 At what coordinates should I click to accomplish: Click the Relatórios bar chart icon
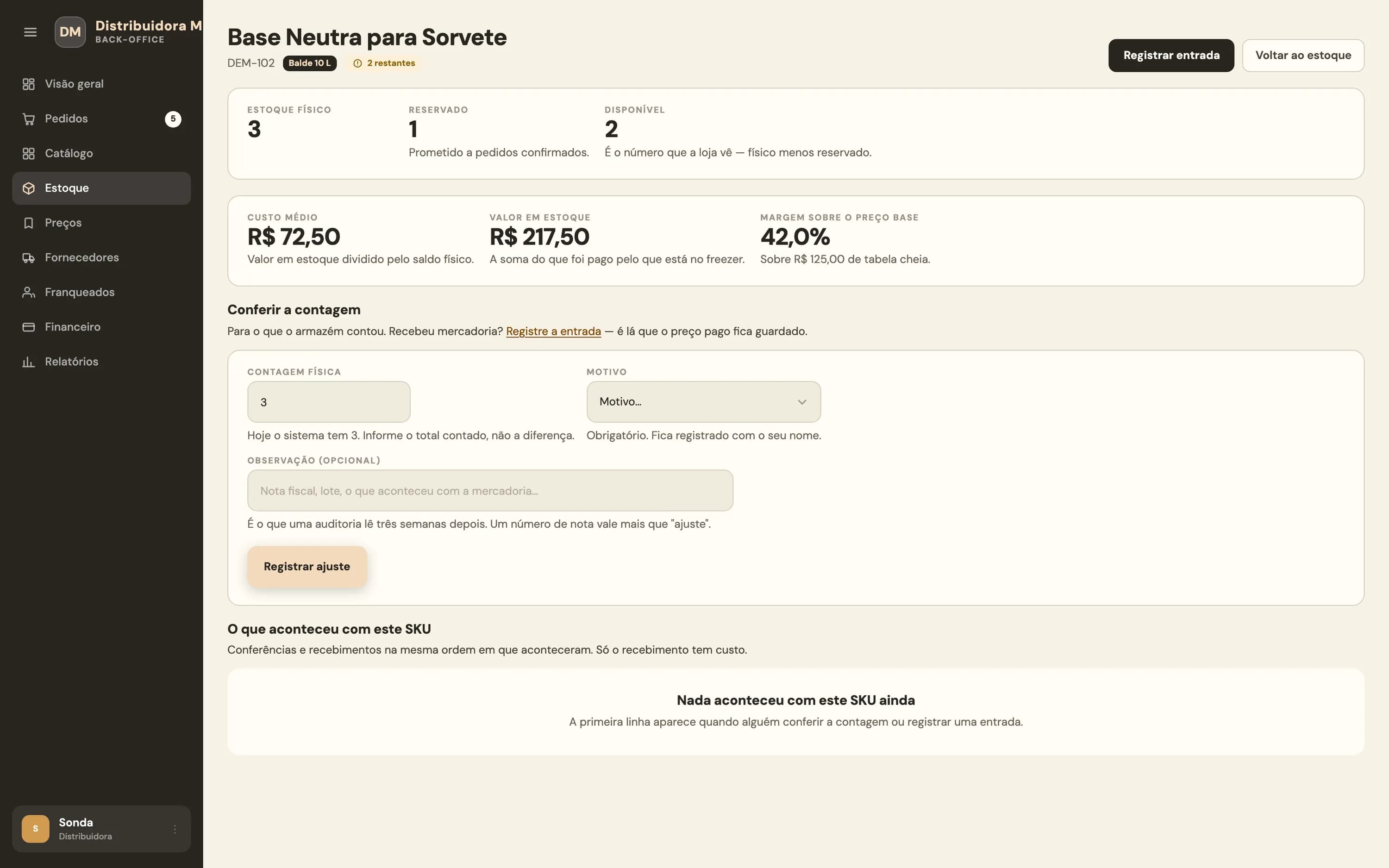[x=29, y=362]
